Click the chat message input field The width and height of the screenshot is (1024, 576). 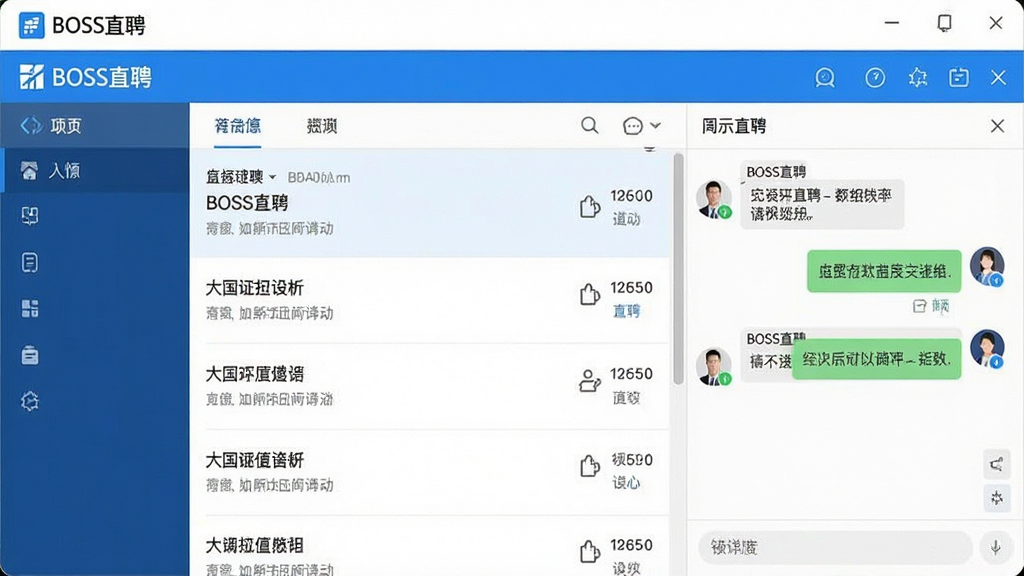tap(835, 547)
